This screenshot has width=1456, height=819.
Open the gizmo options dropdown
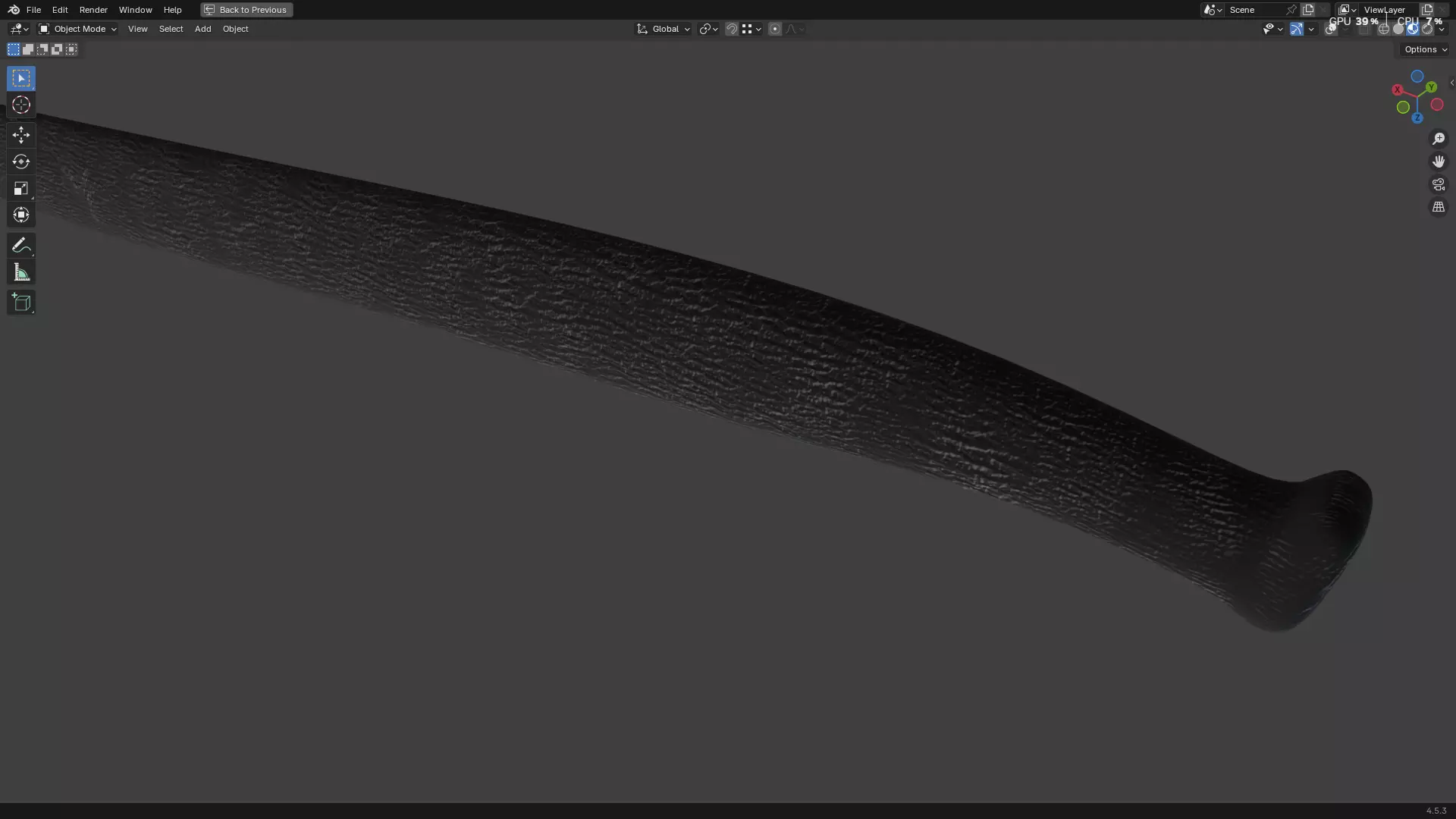click(x=1311, y=29)
